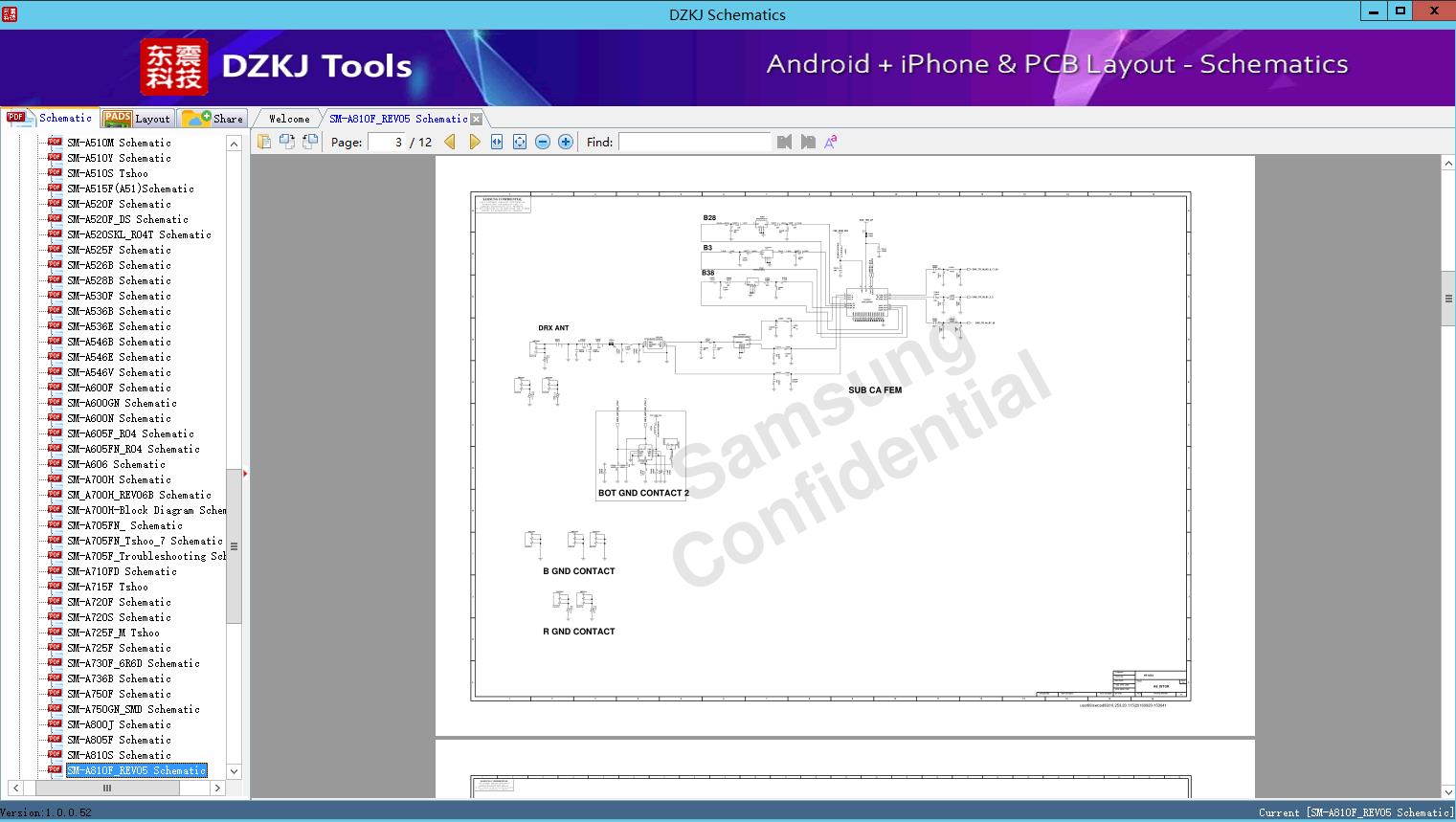Screen dimensions: 1456x822
Task: Click the Find search text box
Action: [x=695, y=142]
